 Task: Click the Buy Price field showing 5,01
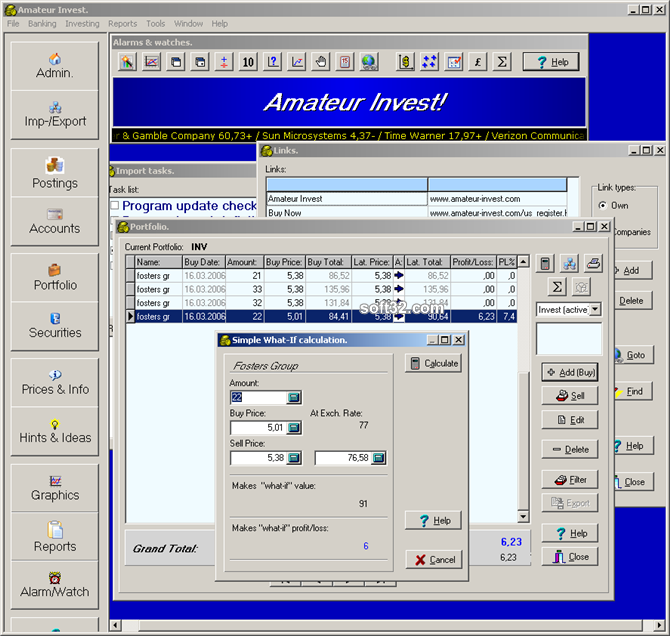[259, 428]
